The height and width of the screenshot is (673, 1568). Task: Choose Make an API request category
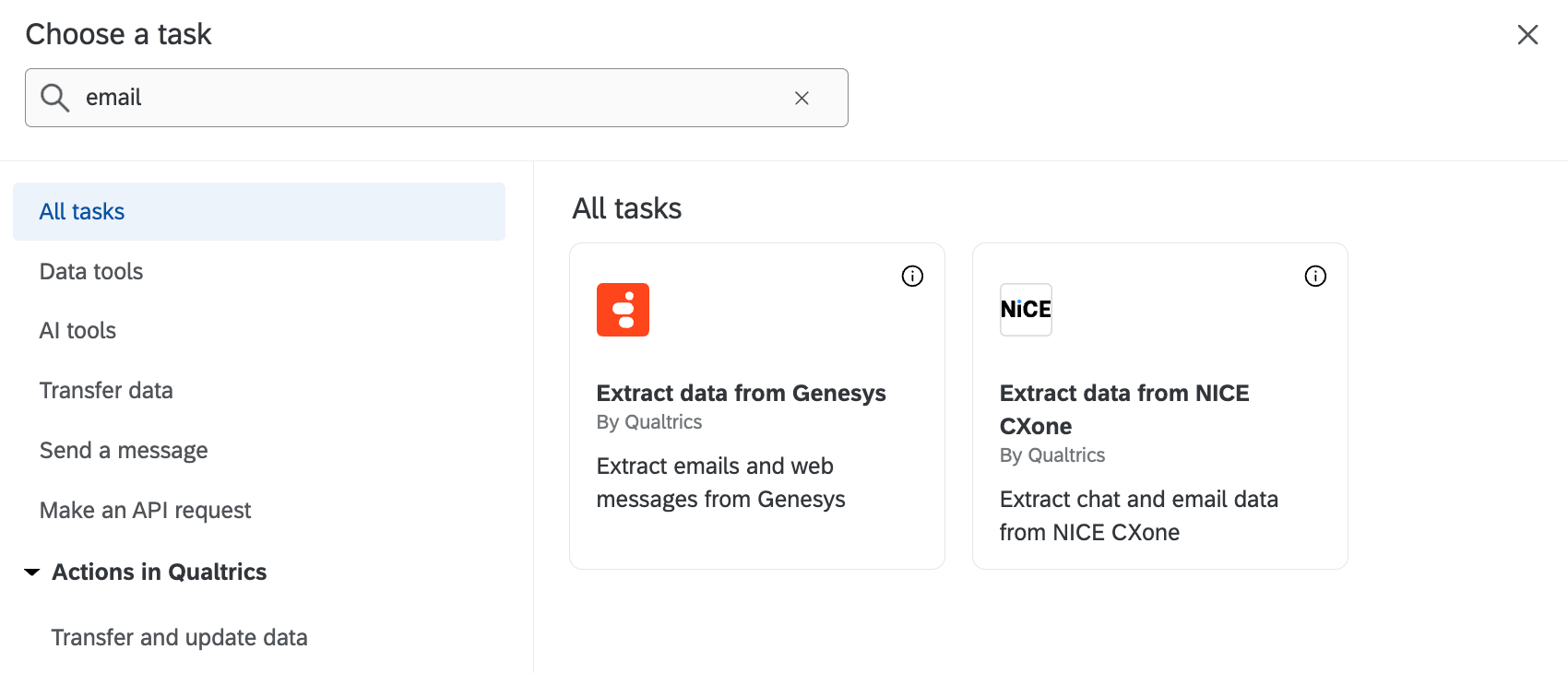(x=145, y=511)
